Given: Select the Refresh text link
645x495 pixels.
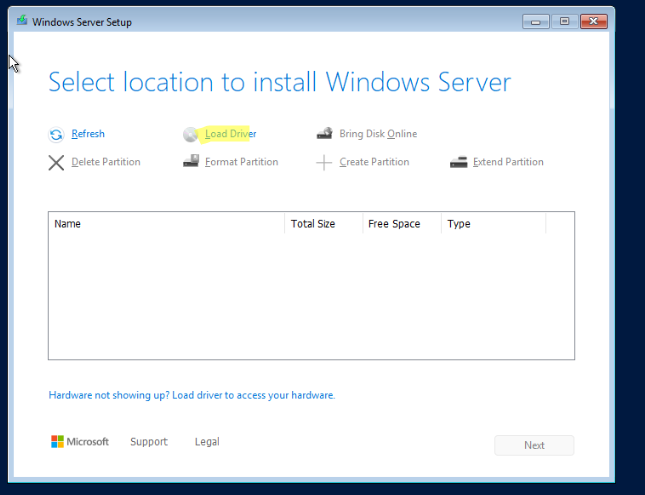Looking at the screenshot, I should tap(88, 134).
